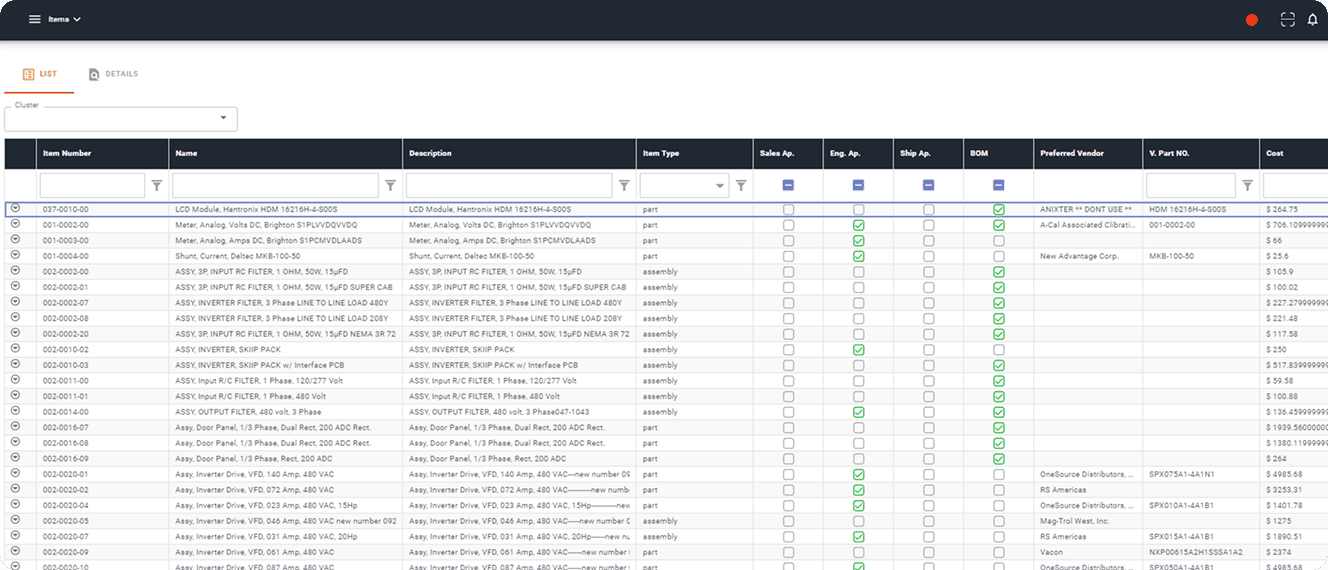Open the Cluster dropdown
This screenshot has height=570, width=1328.
(121, 119)
